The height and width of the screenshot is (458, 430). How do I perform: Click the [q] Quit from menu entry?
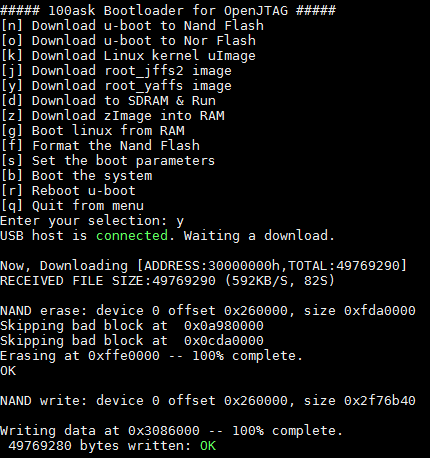coord(72,206)
